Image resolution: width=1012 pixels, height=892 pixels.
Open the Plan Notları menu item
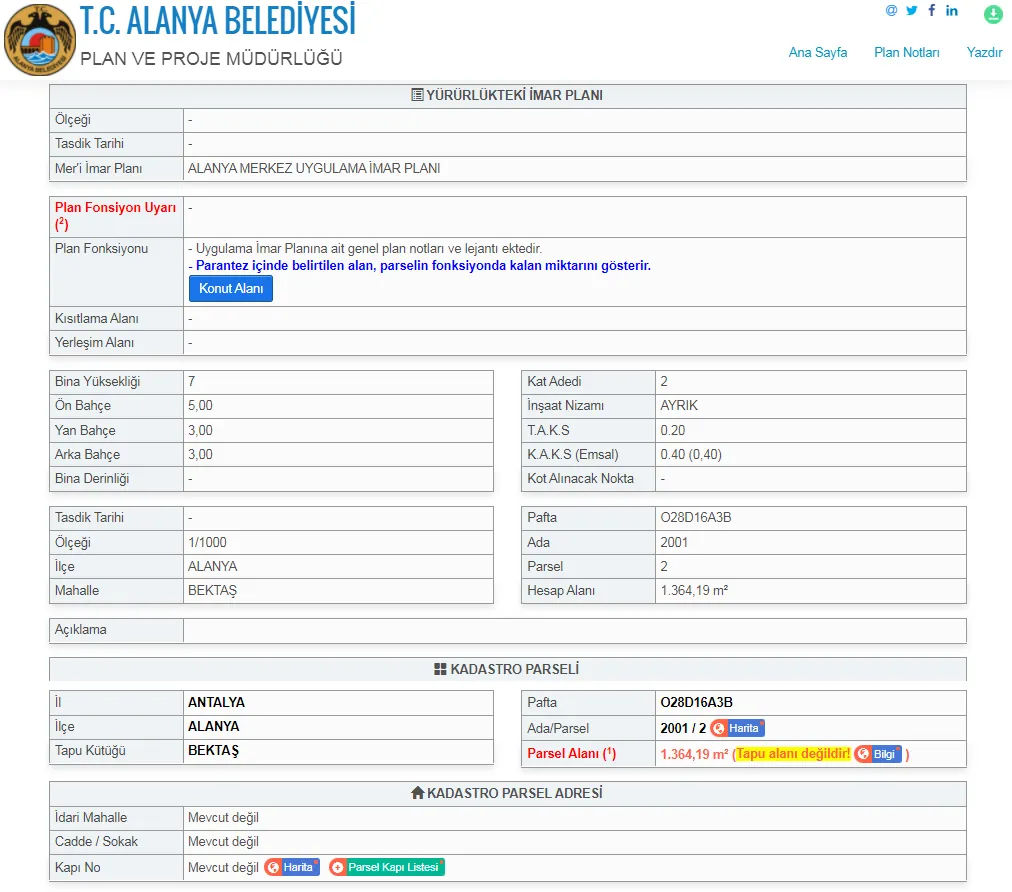(x=906, y=53)
